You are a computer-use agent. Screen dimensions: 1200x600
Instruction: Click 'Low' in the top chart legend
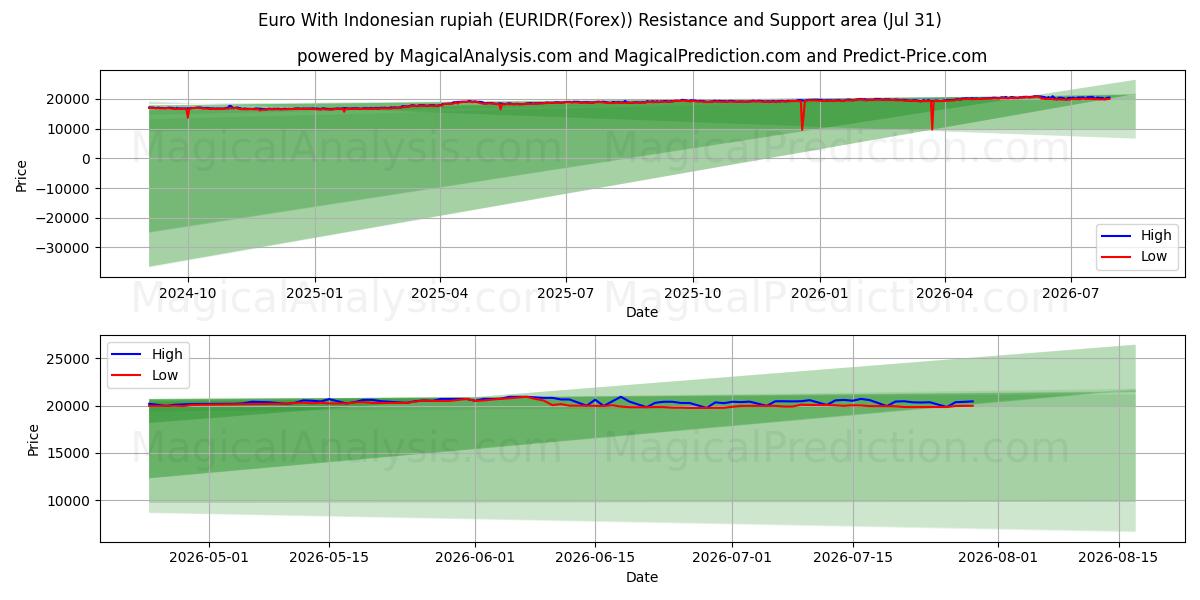(1154, 256)
